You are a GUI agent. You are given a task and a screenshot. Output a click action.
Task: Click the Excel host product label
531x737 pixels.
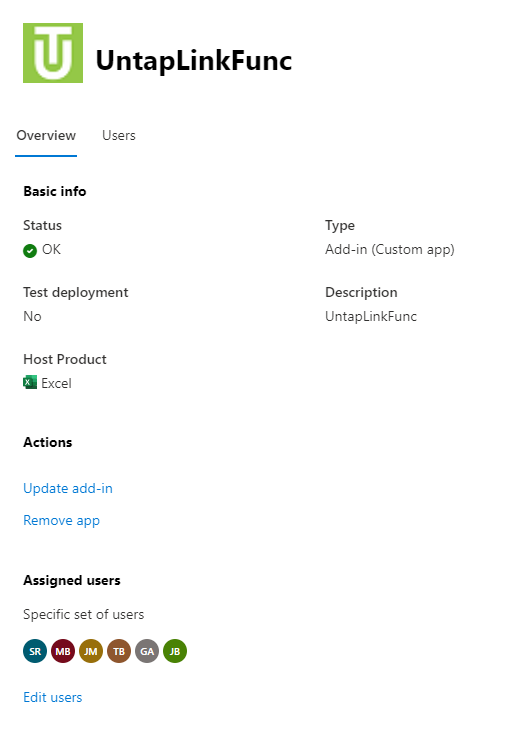pos(56,383)
